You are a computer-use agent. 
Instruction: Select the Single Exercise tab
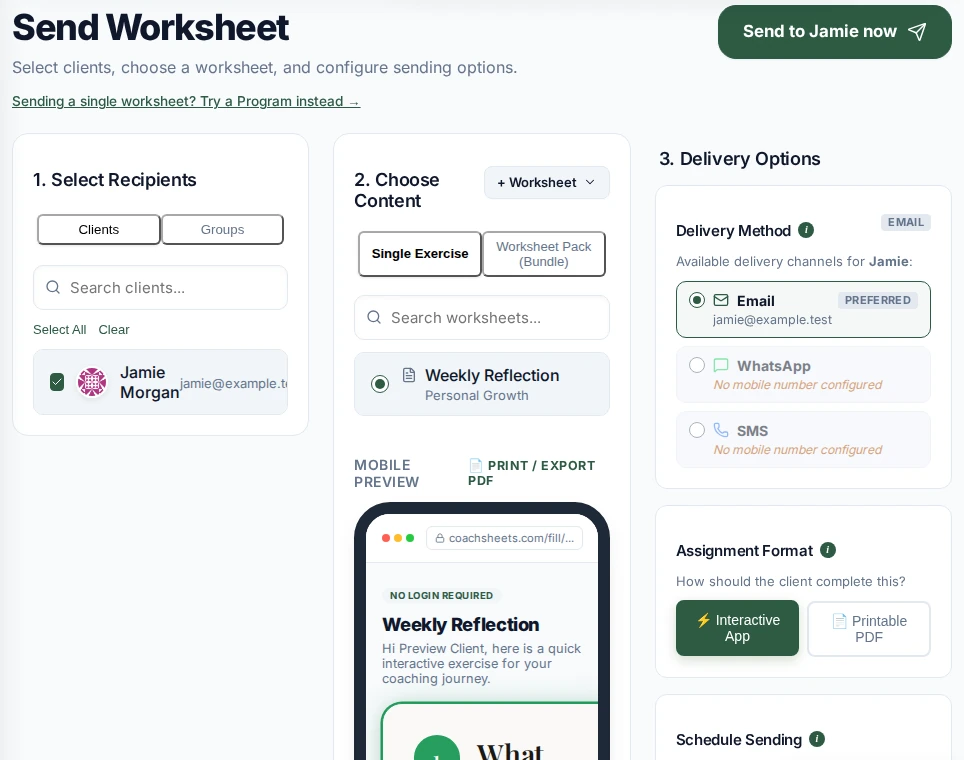(x=420, y=254)
